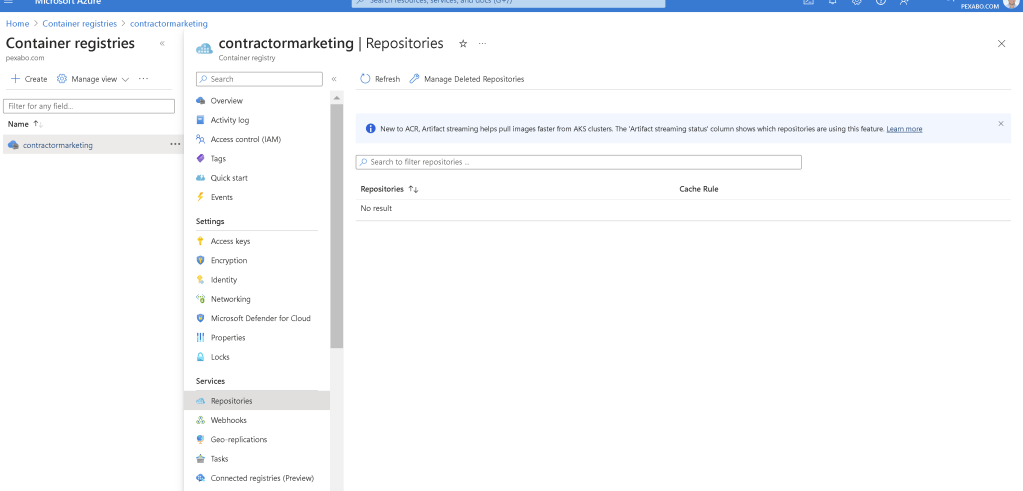Screen dimensions: 1023x491
Task: Open Quick start
Action: pos(229,177)
